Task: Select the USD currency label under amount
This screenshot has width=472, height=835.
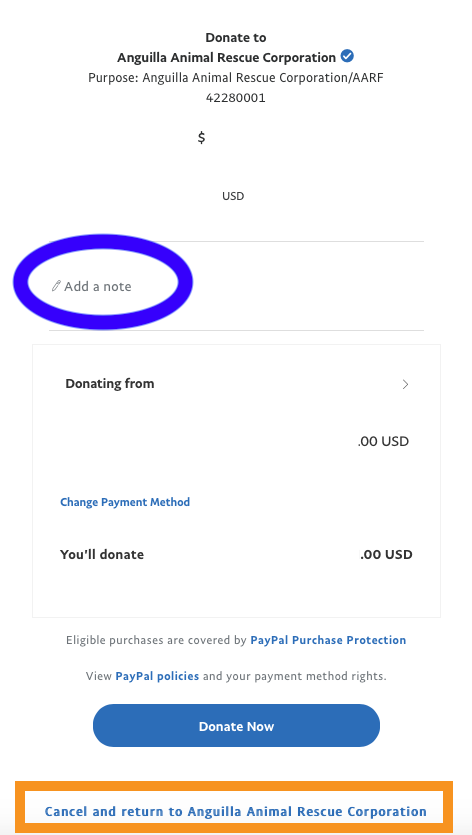Action: (x=233, y=196)
